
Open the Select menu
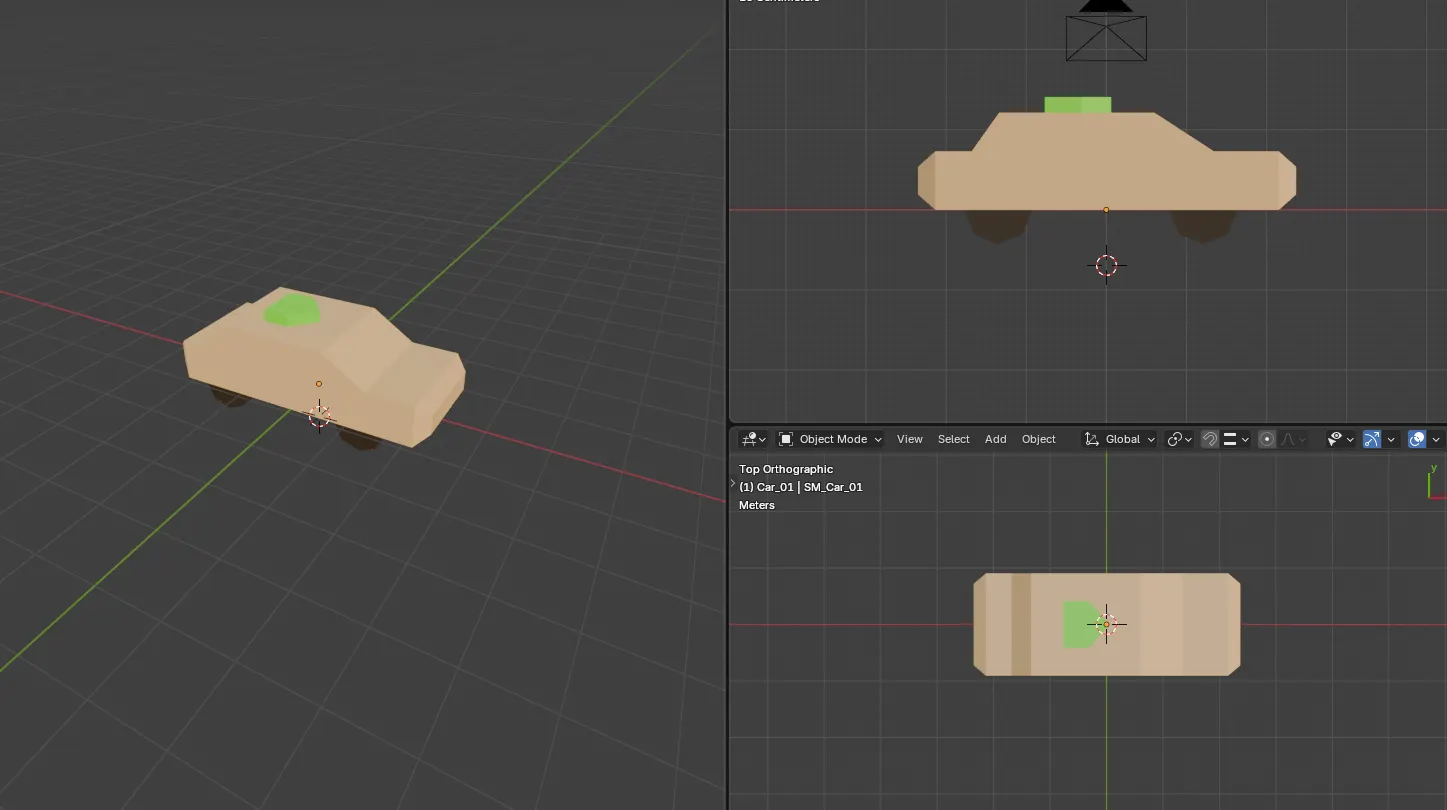tap(953, 439)
